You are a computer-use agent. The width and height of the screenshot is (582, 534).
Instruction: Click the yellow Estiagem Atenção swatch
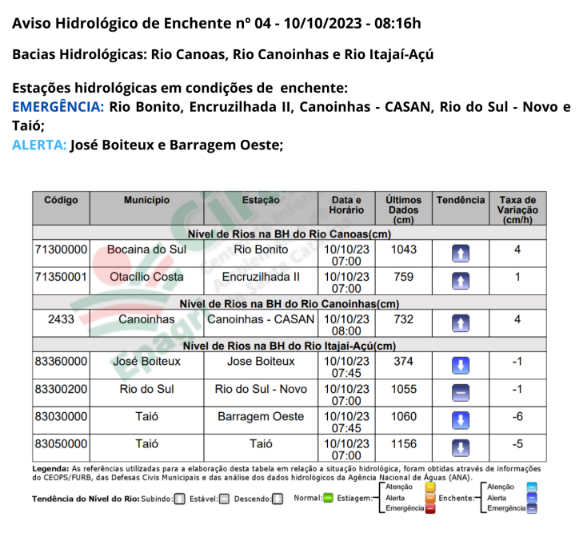pyautogui.click(x=430, y=487)
